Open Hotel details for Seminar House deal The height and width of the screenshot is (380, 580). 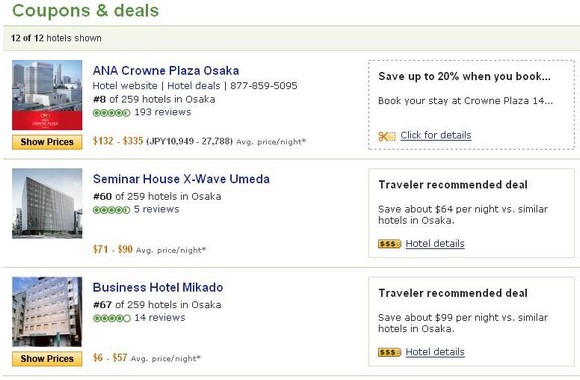click(x=435, y=243)
